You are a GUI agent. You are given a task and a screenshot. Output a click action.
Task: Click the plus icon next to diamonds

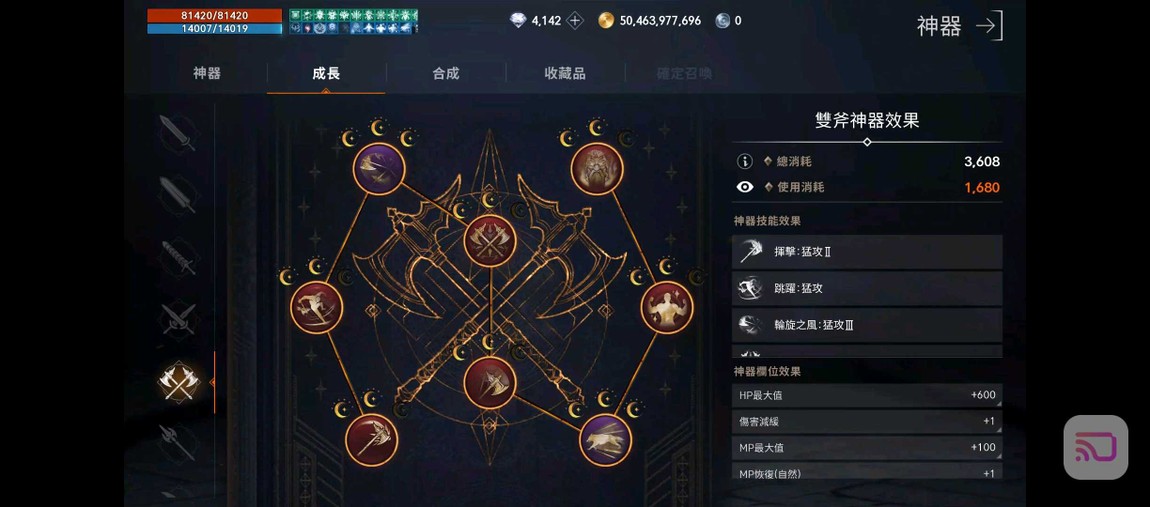[576, 21]
